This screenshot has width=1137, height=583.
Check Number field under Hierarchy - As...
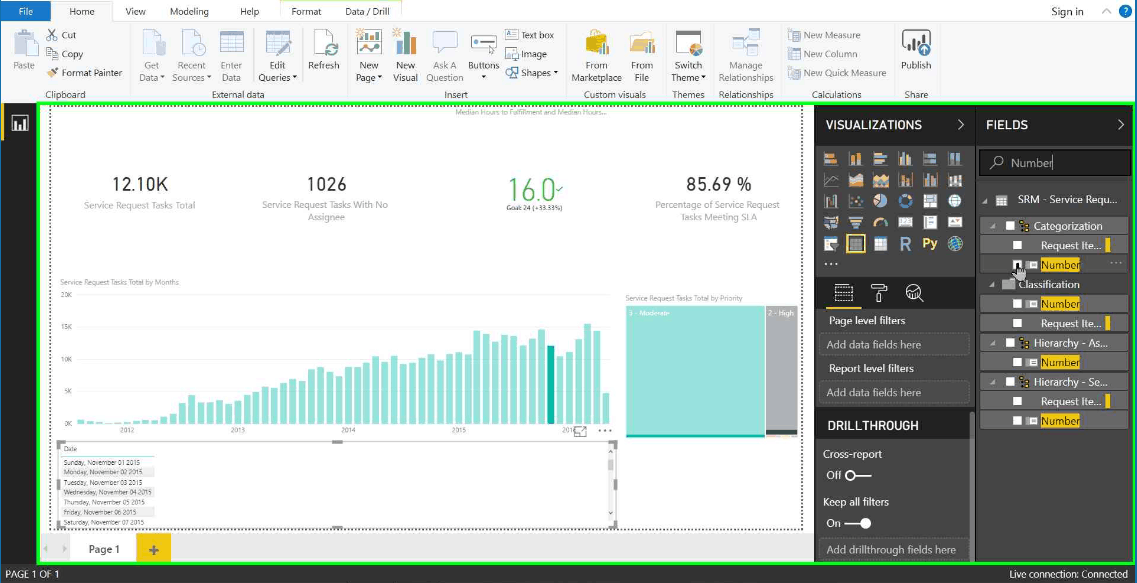(x=1017, y=362)
